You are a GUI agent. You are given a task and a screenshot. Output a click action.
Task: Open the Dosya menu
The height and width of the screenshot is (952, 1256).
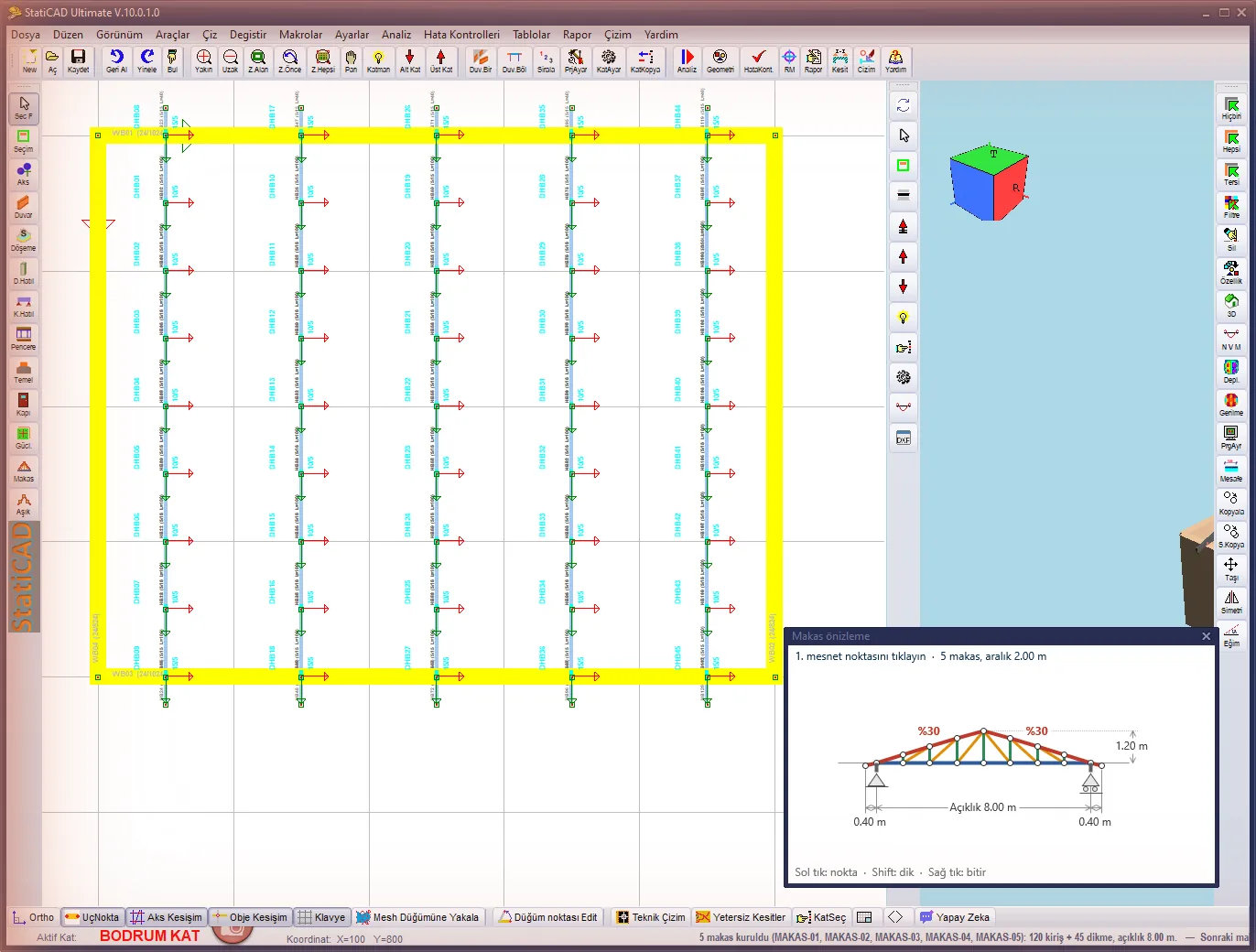tap(26, 35)
